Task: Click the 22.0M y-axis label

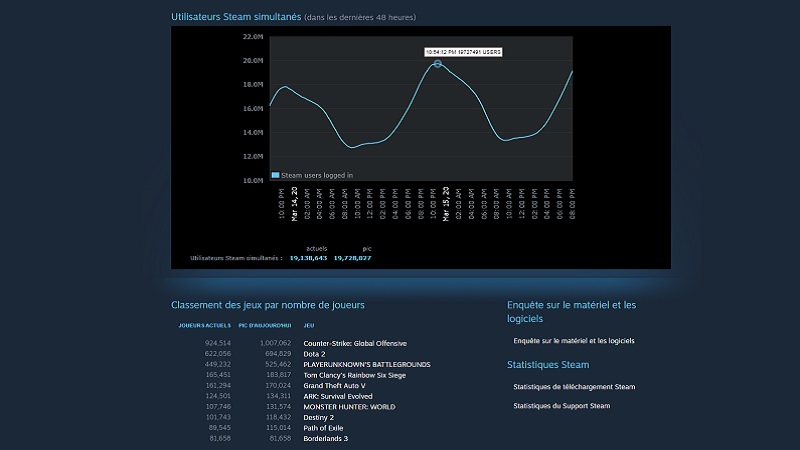Action: point(253,37)
